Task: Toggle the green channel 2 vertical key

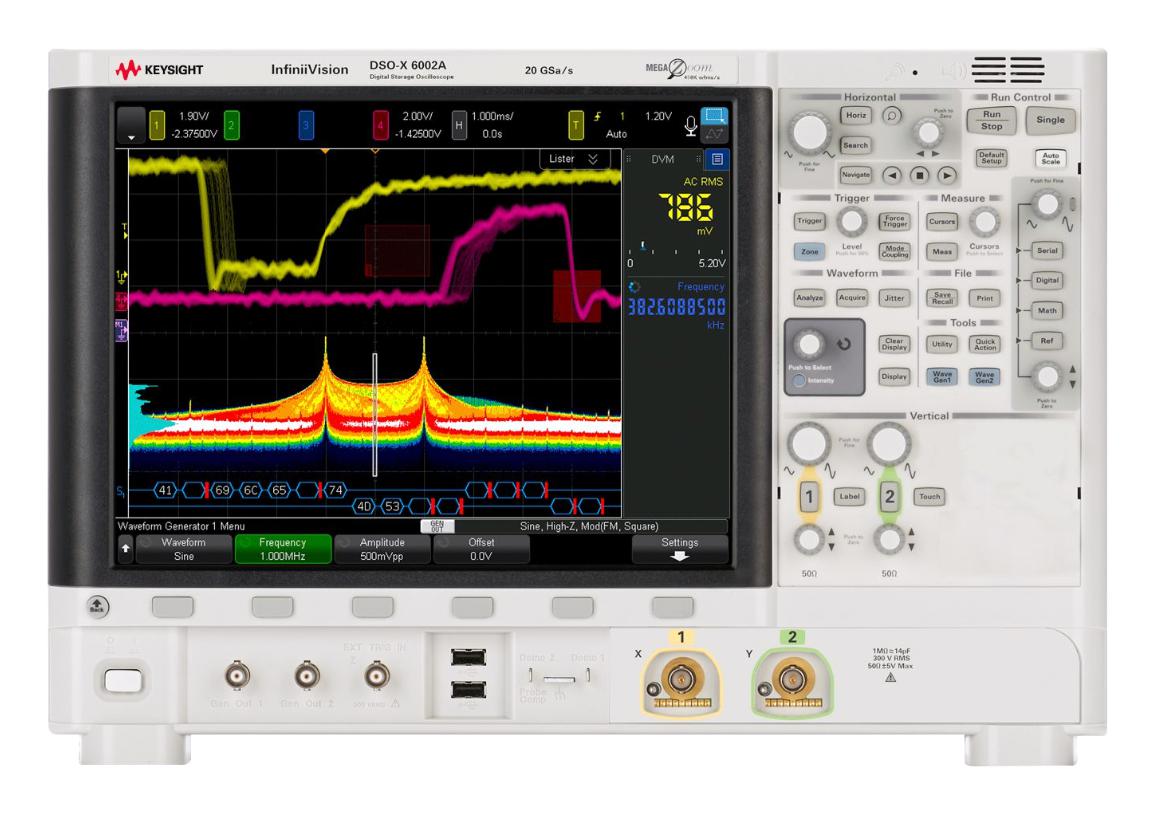Action: tap(889, 497)
